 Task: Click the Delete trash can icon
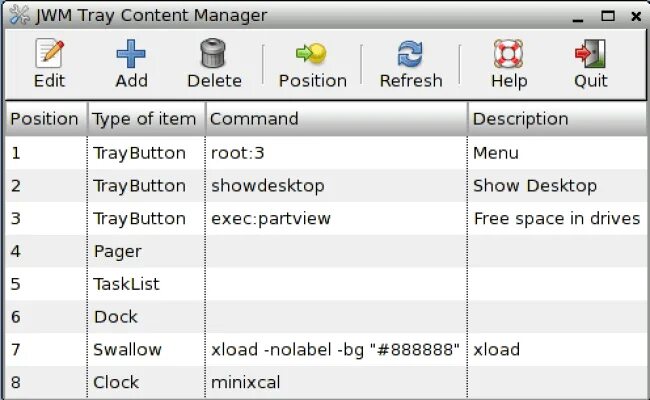tap(213, 53)
